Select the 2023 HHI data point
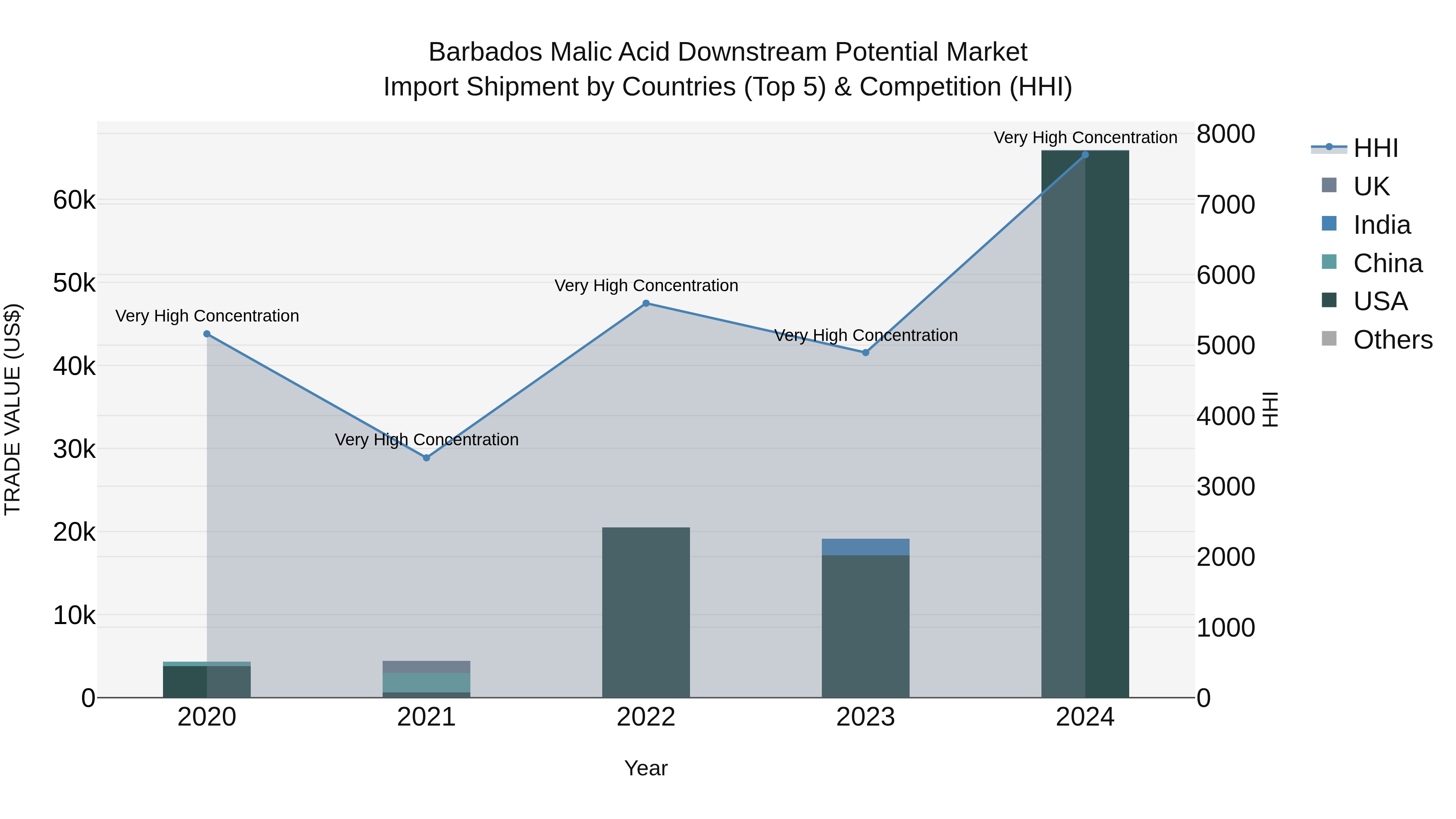The height and width of the screenshot is (819, 1456). (866, 353)
